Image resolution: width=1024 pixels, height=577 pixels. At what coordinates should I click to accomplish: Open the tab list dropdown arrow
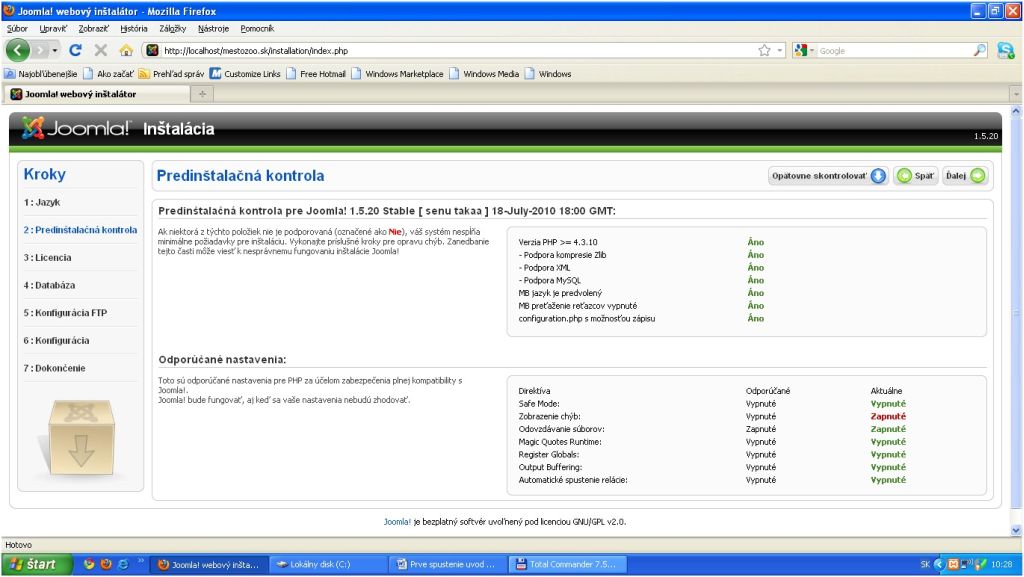(x=1016, y=94)
